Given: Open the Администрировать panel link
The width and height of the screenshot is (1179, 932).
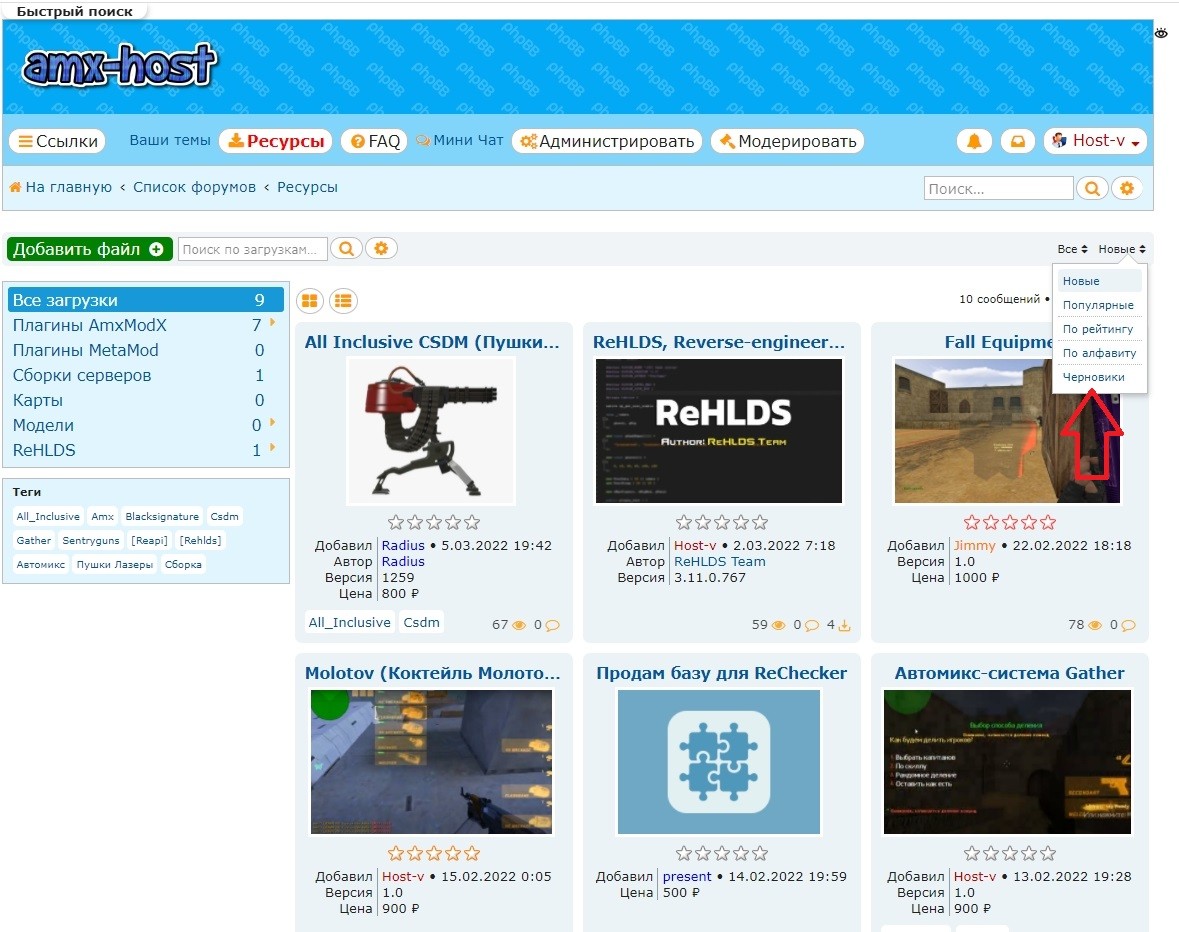Looking at the screenshot, I should click(x=606, y=141).
